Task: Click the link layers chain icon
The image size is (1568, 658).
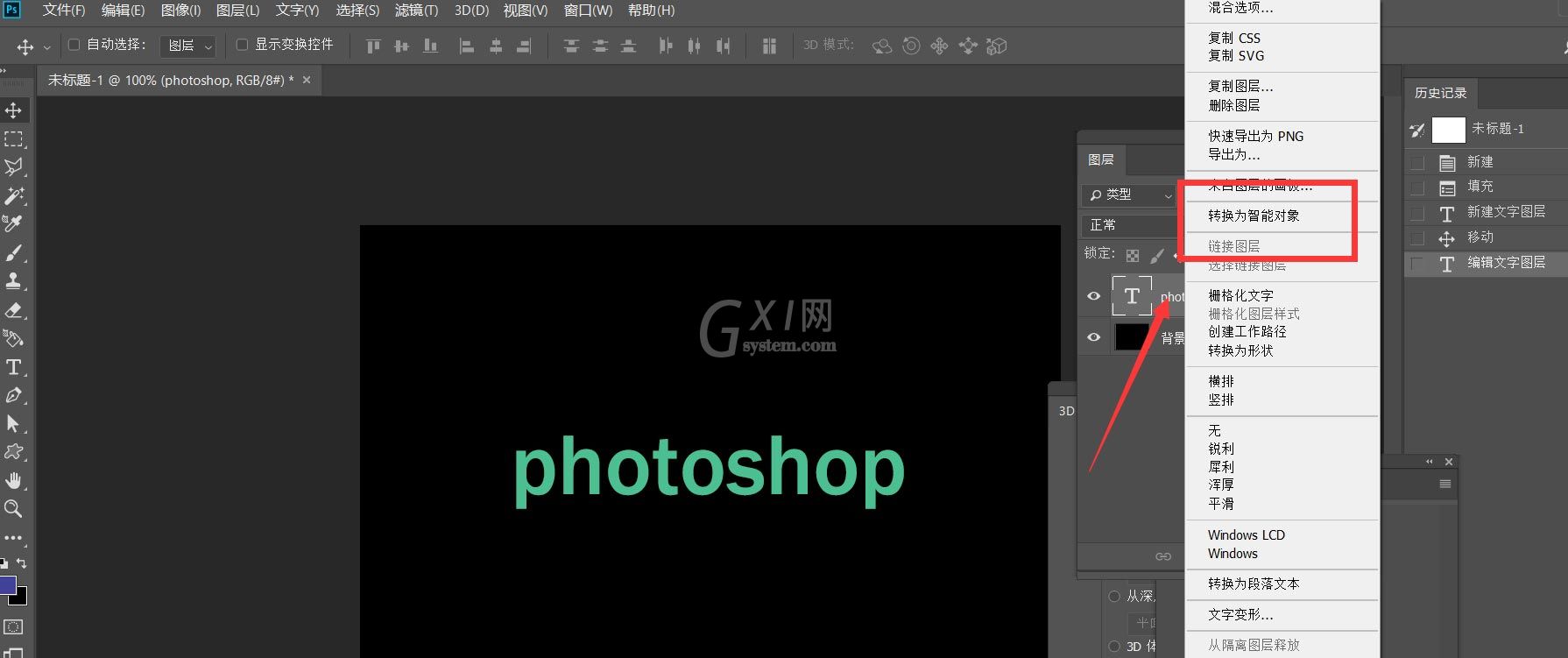Action: pos(1163,556)
